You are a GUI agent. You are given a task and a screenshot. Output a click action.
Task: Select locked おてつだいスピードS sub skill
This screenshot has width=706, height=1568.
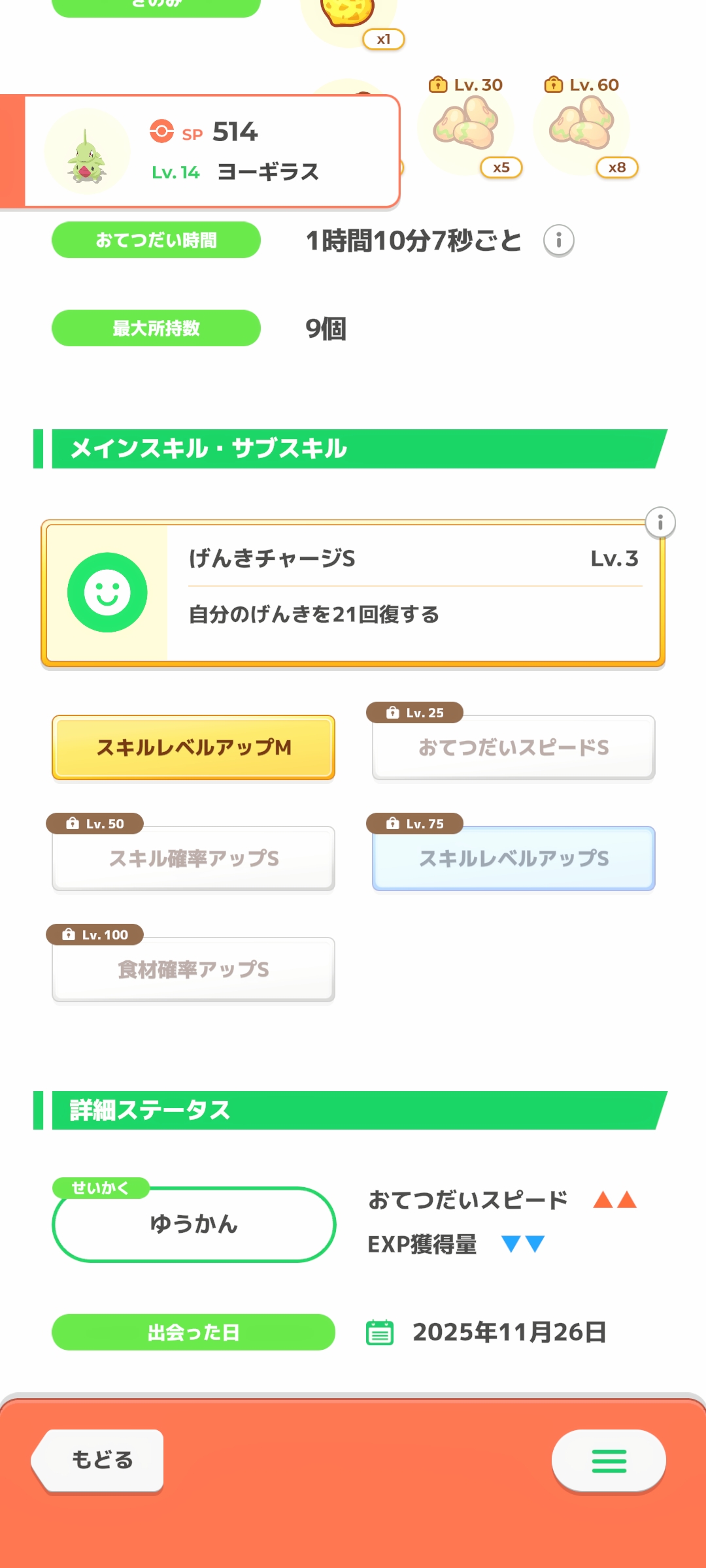[x=514, y=747]
